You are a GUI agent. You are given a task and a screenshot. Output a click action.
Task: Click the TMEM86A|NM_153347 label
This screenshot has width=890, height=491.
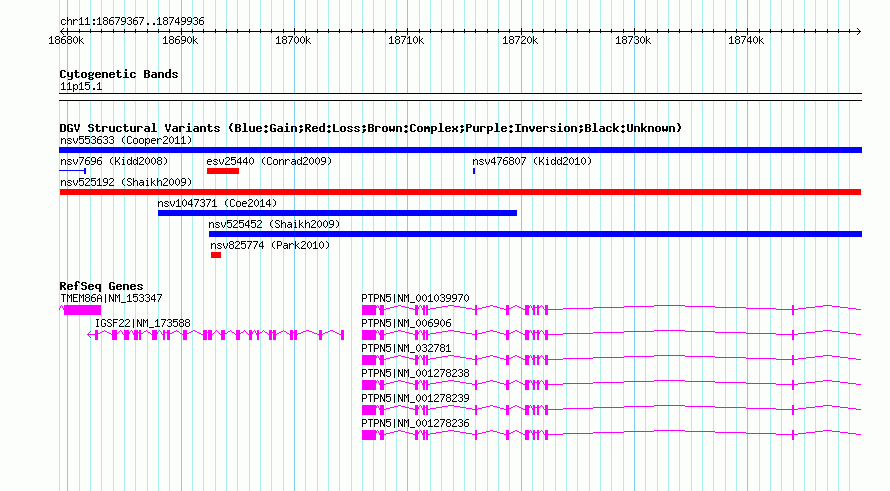pyautogui.click(x=111, y=298)
